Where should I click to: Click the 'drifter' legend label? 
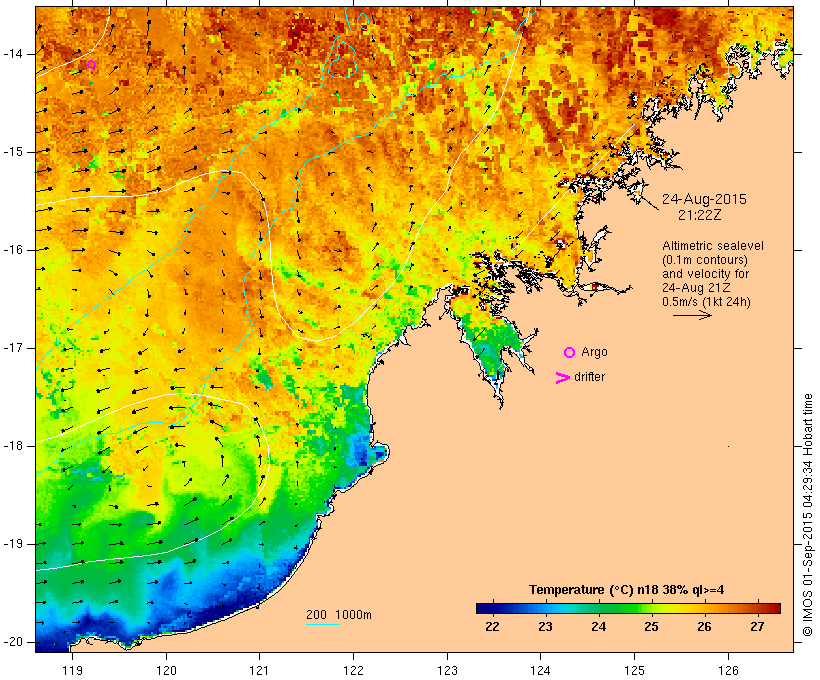click(x=589, y=377)
